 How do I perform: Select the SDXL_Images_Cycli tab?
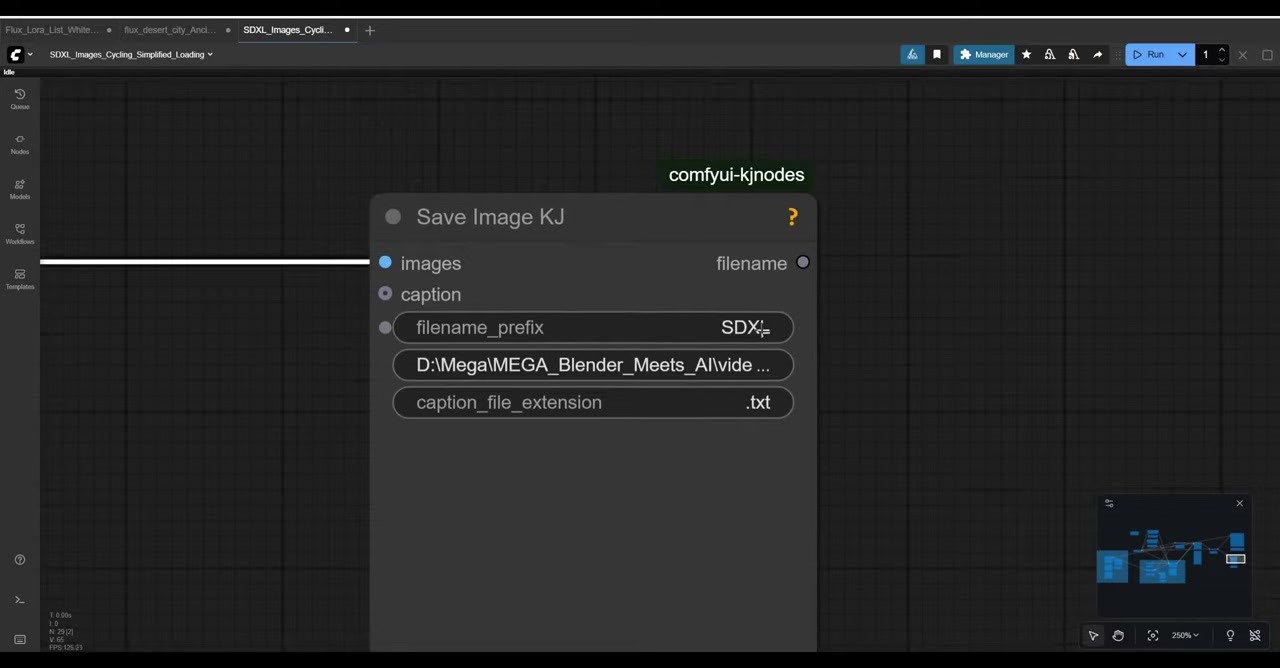(x=288, y=30)
